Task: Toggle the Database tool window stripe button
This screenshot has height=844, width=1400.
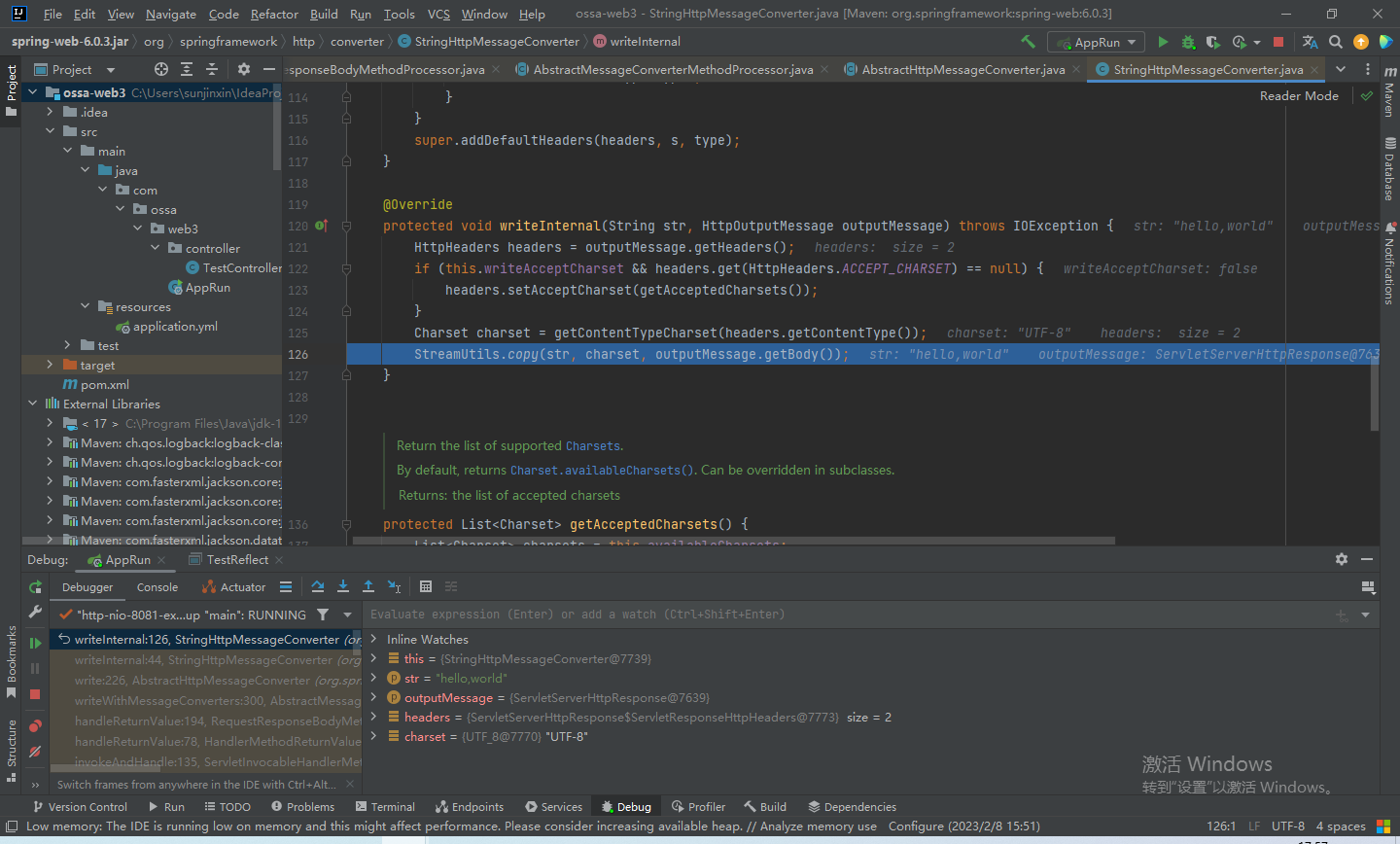Action: pyautogui.click(x=1388, y=169)
